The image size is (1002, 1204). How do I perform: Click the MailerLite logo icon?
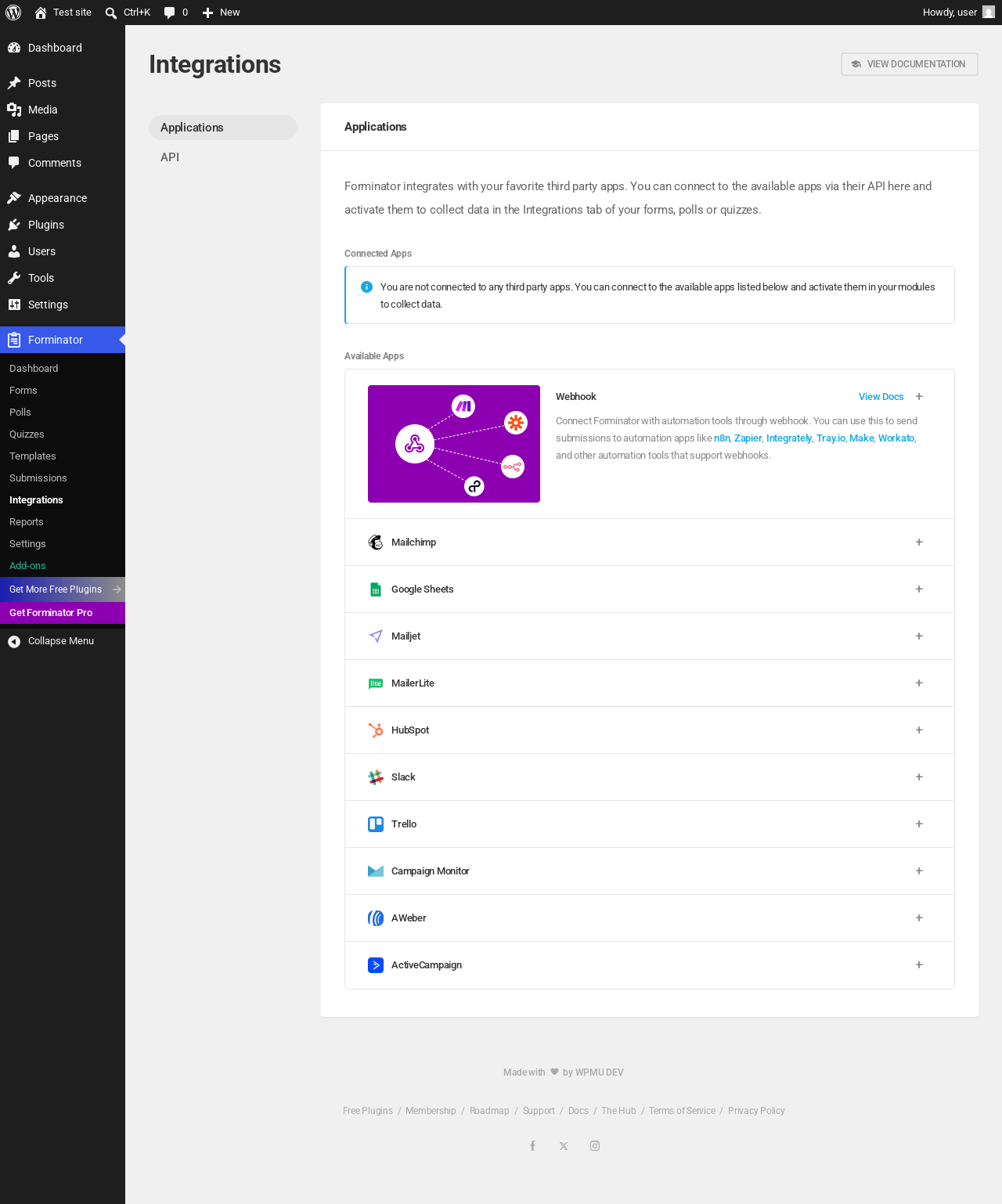[x=376, y=683]
